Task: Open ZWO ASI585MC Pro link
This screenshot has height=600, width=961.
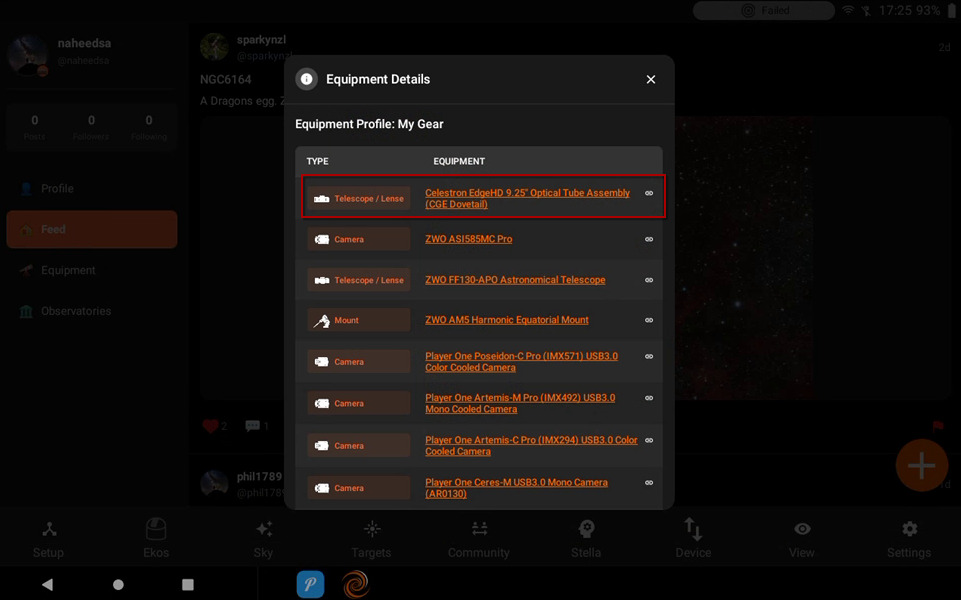Action: tap(468, 239)
